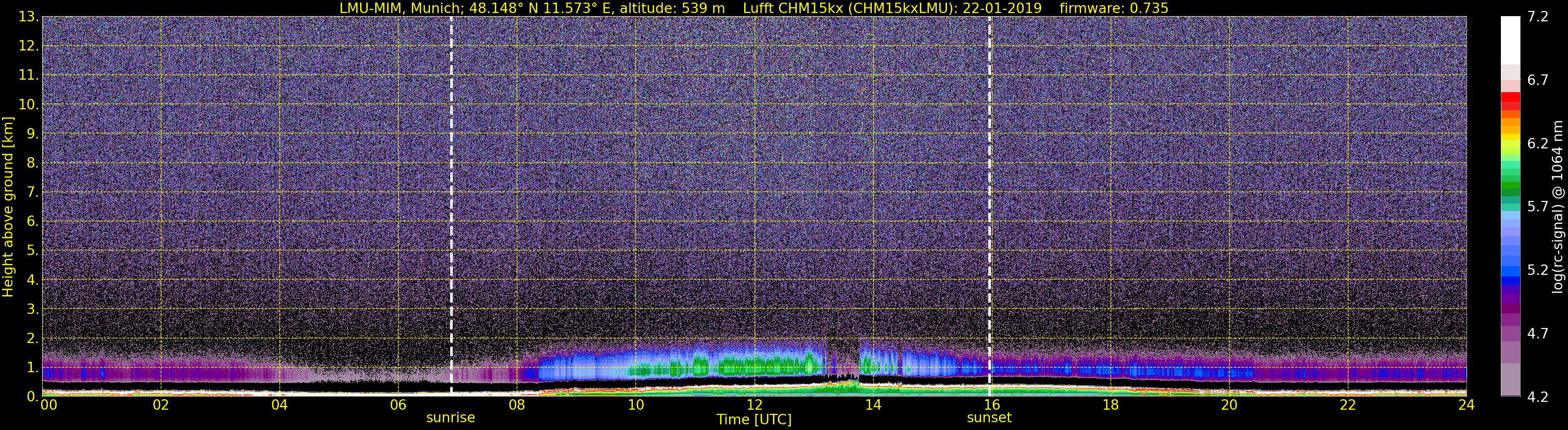Click the 'sunrise' label below the axis

tap(451, 418)
